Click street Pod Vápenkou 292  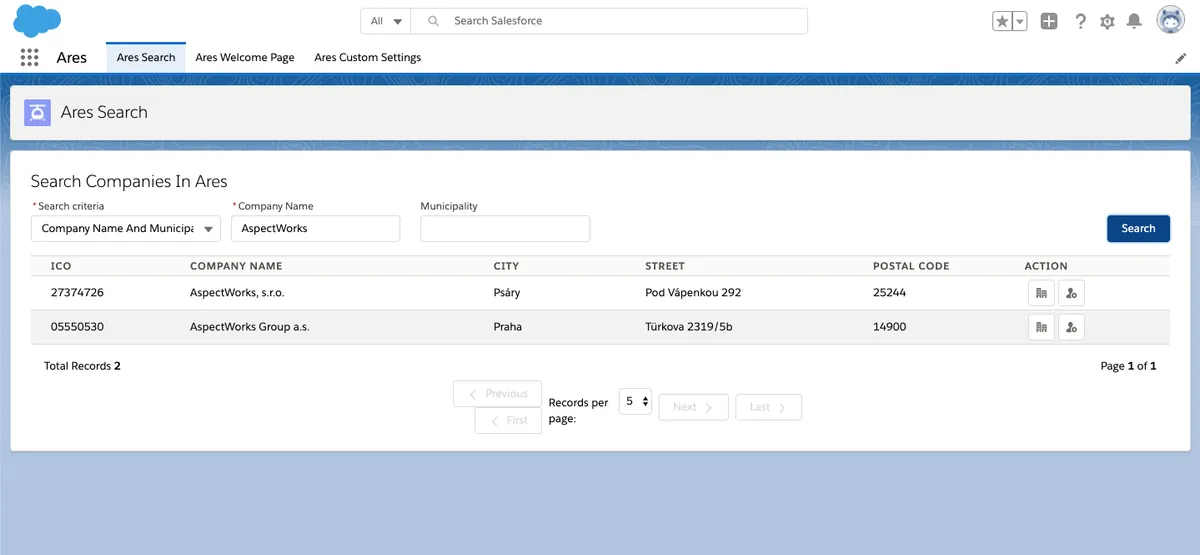click(693, 293)
